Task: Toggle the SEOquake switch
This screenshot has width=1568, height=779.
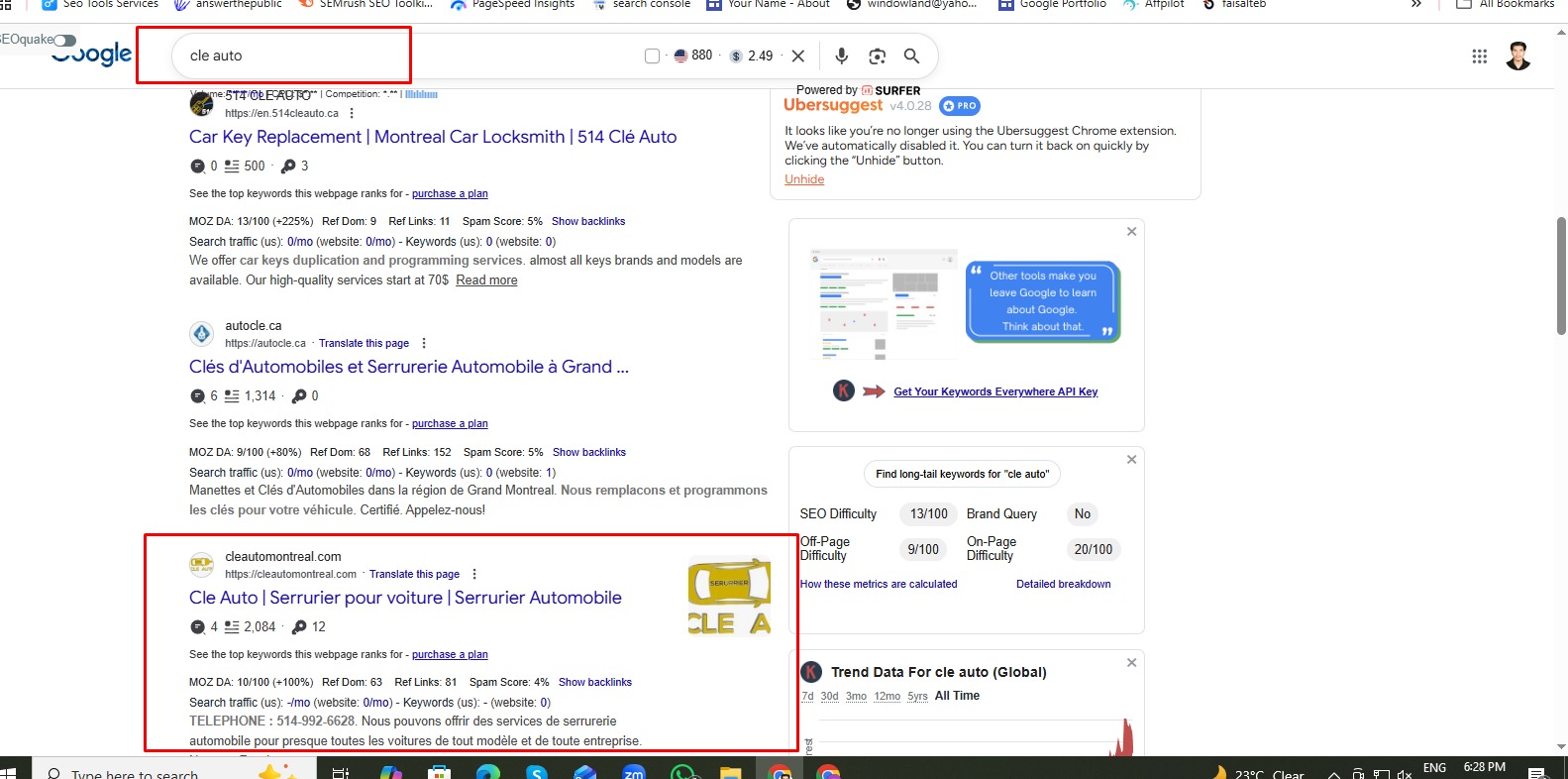Action: pyautogui.click(x=64, y=40)
